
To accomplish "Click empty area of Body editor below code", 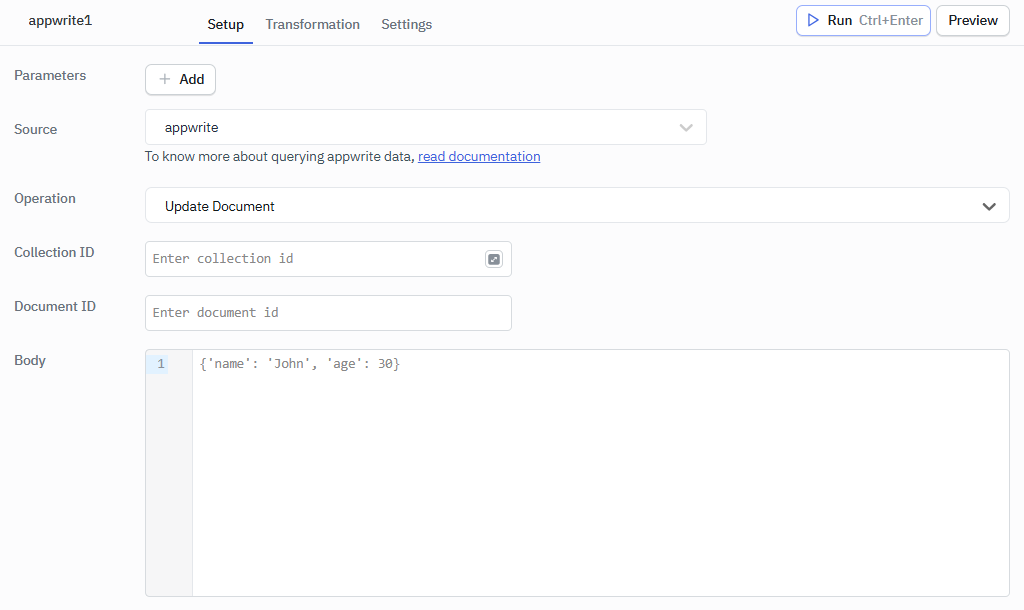I will pos(600,480).
